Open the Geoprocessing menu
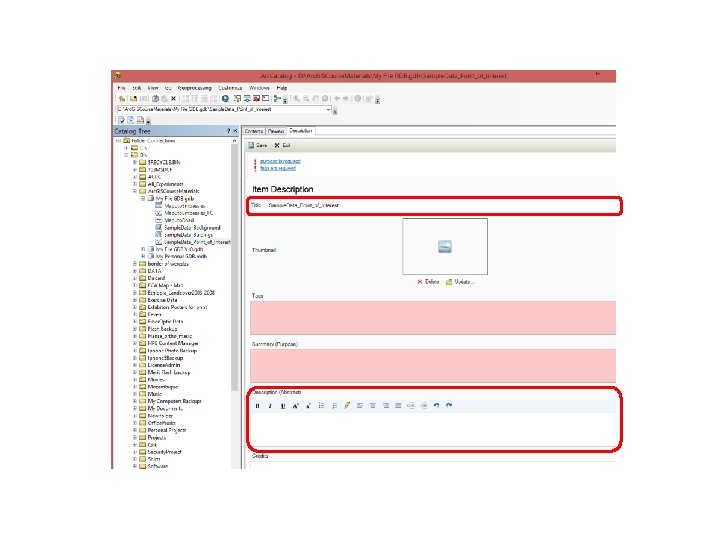 pyautogui.click(x=194, y=88)
